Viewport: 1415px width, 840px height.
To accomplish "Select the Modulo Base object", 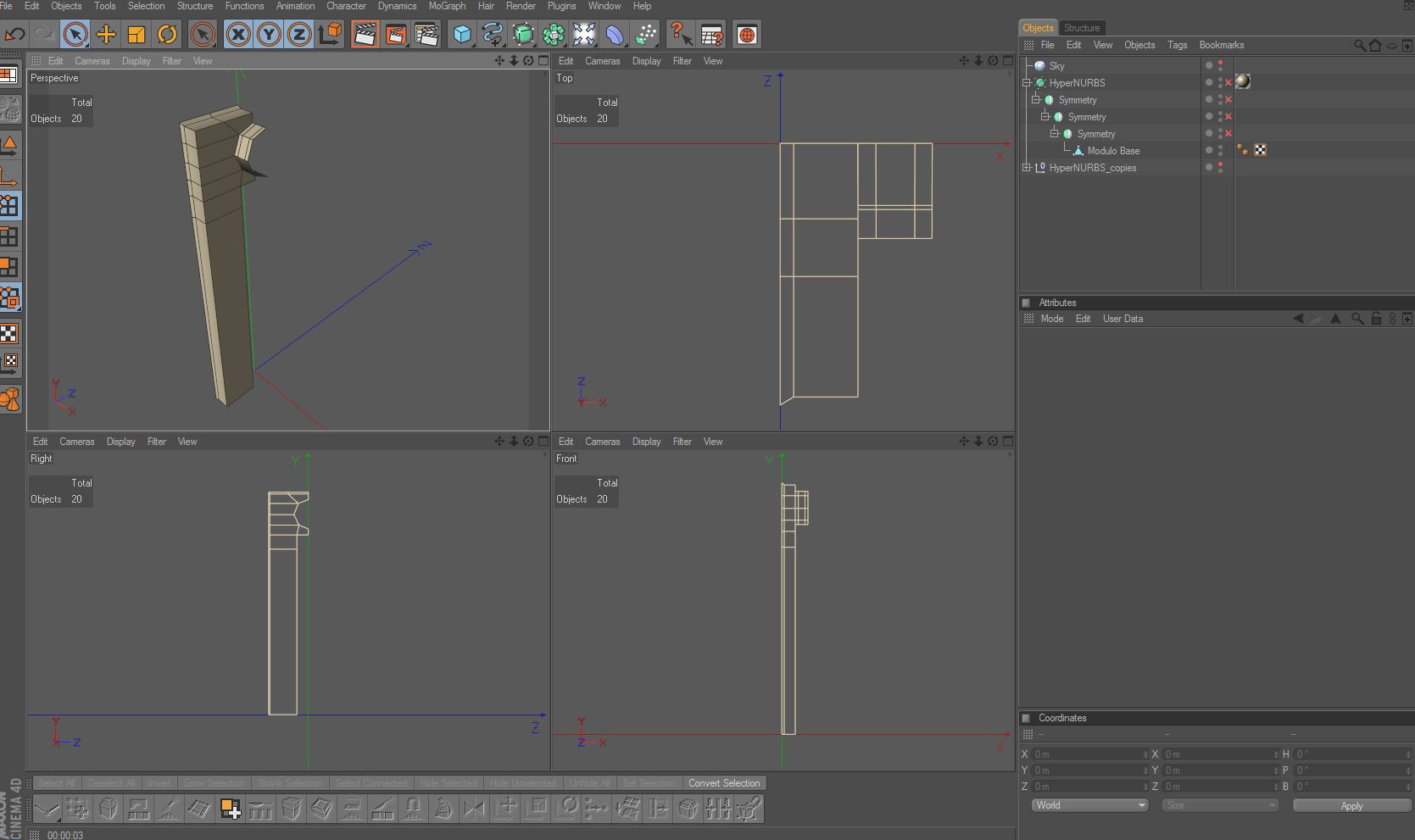I will (1113, 151).
